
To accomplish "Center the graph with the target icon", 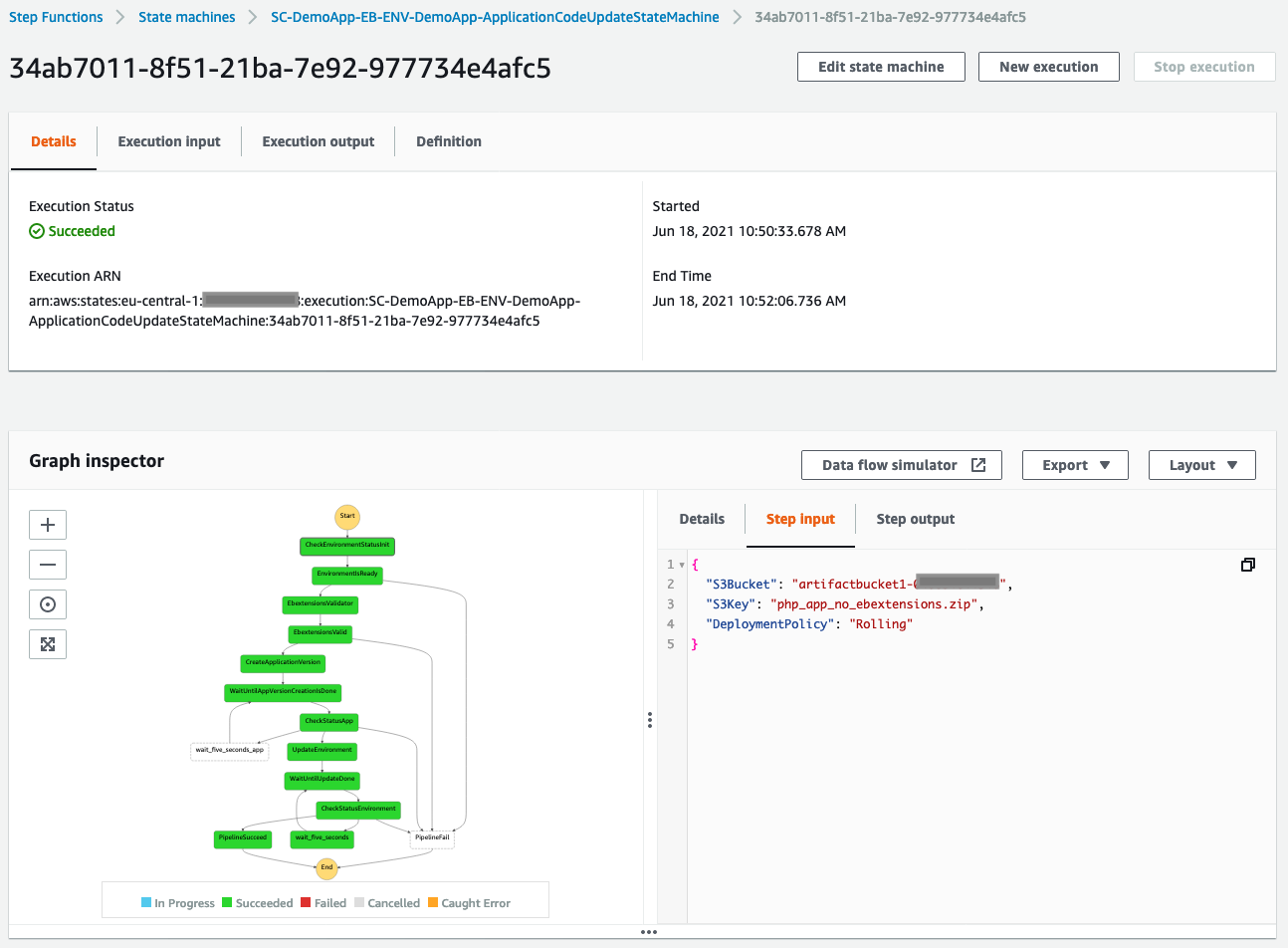I will [x=48, y=604].
